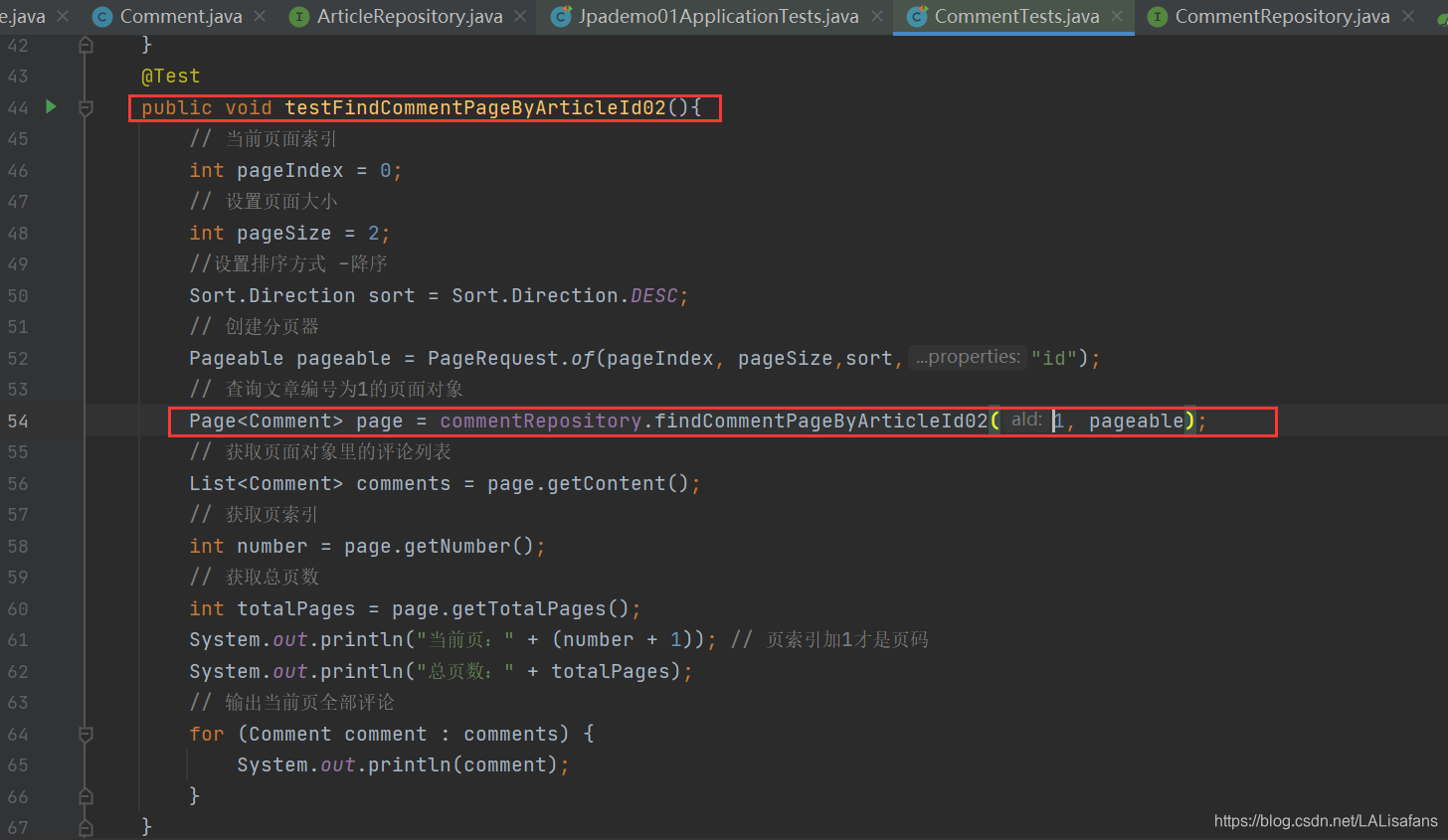
Task: Click line number 52 in the gutter
Action: pos(18,358)
